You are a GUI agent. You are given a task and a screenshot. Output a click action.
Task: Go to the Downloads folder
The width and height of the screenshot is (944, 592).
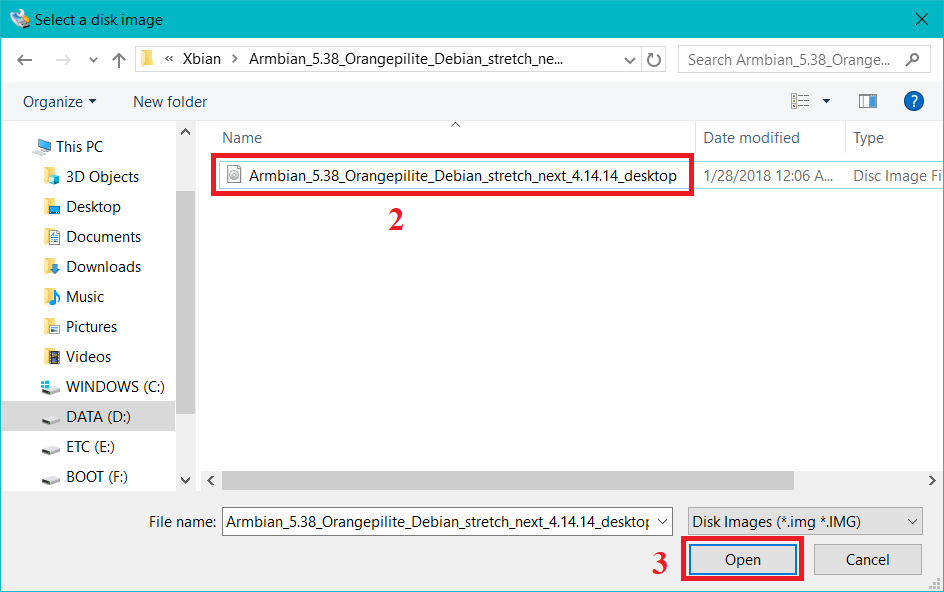(x=104, y=267)
